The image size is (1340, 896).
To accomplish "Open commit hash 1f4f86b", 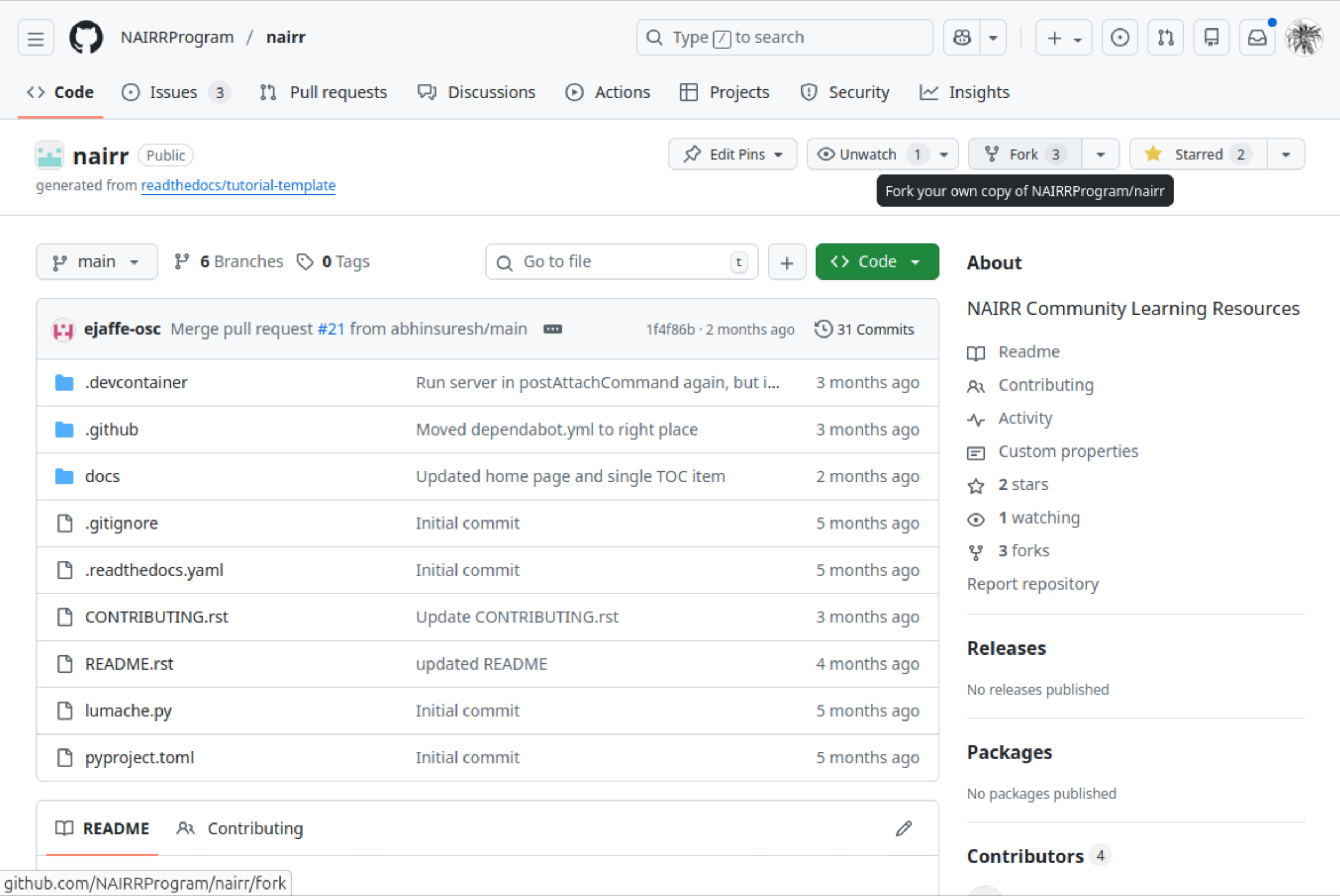I will click(670, 330).
